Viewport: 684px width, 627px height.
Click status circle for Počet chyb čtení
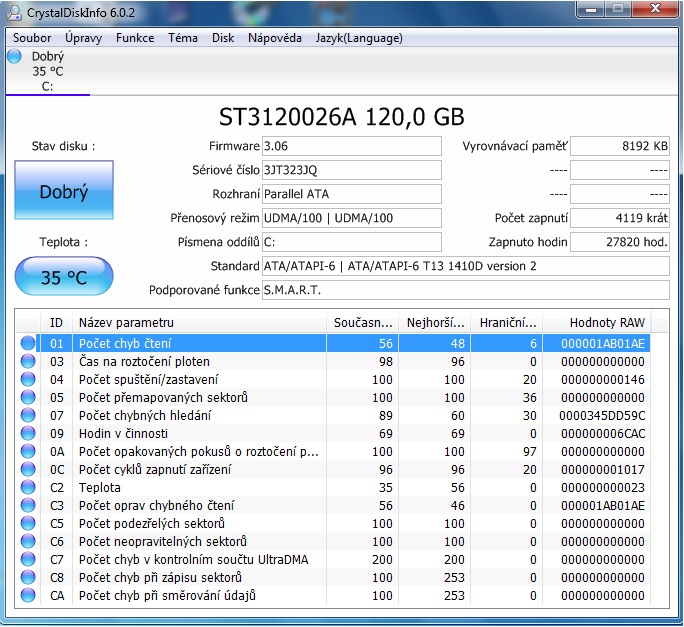coord(28,343)
